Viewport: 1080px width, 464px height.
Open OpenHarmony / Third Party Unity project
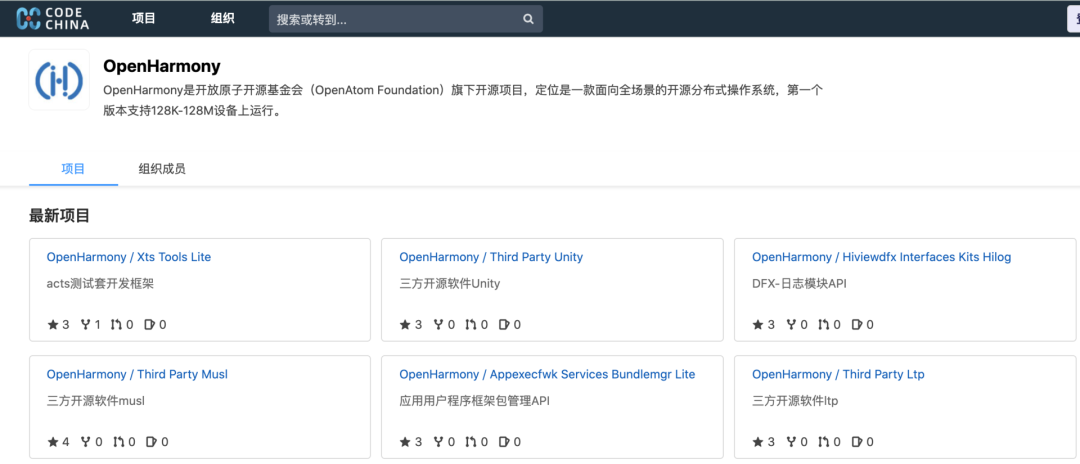(491, 257)
